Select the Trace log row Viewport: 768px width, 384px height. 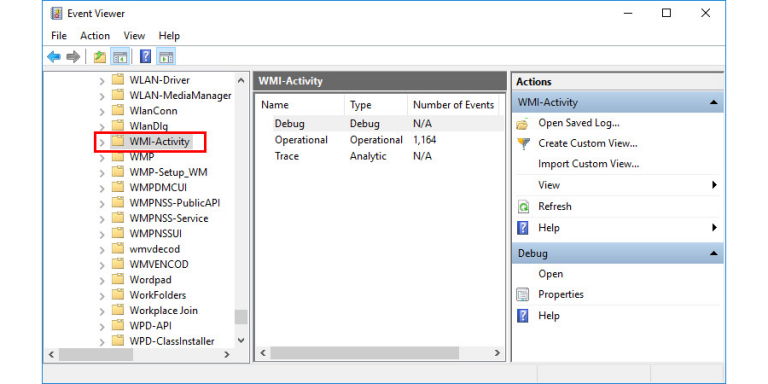click(380, 157)
